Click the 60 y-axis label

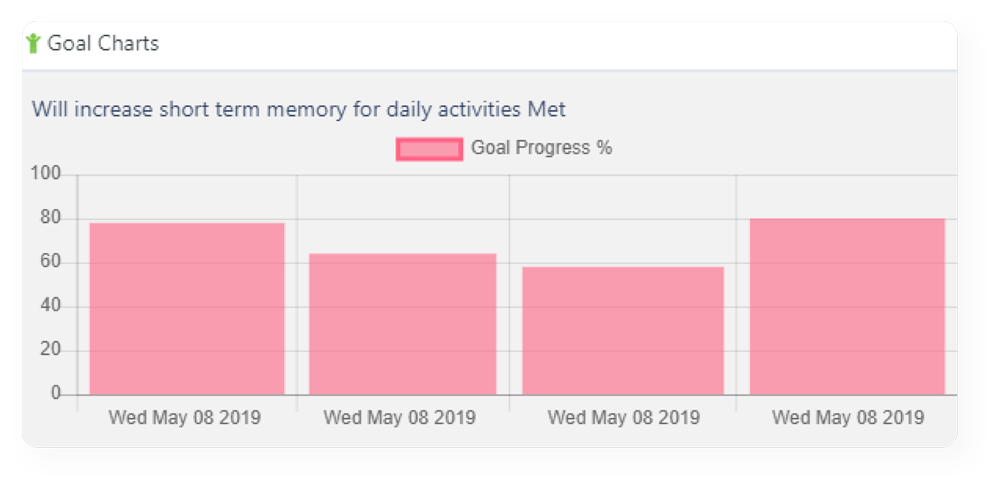pyautogui.click(x=50, y=262)
